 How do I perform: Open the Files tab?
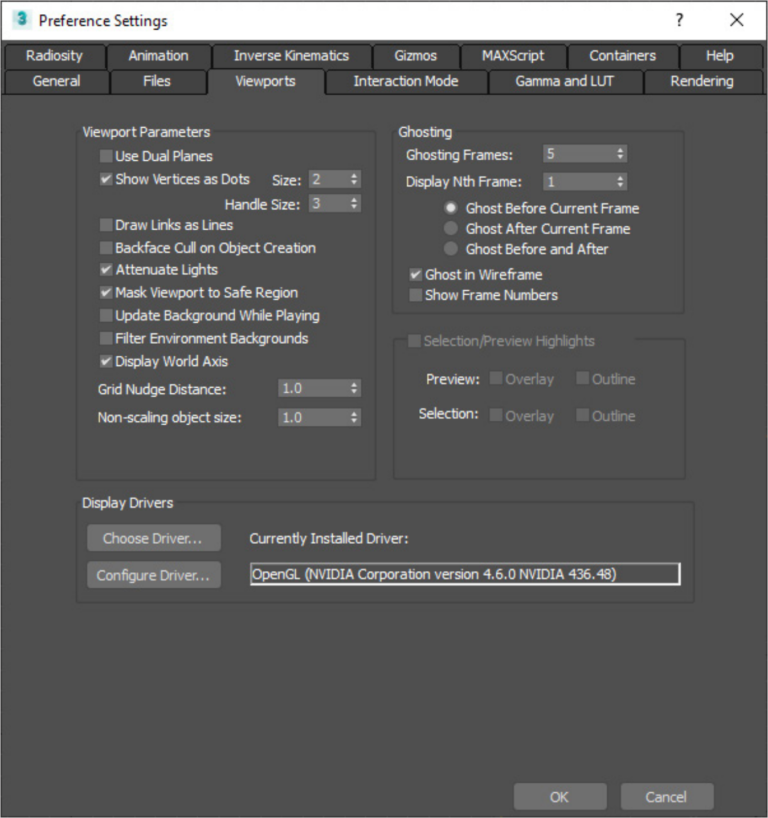pyautogui.click(x=157, y=81)
